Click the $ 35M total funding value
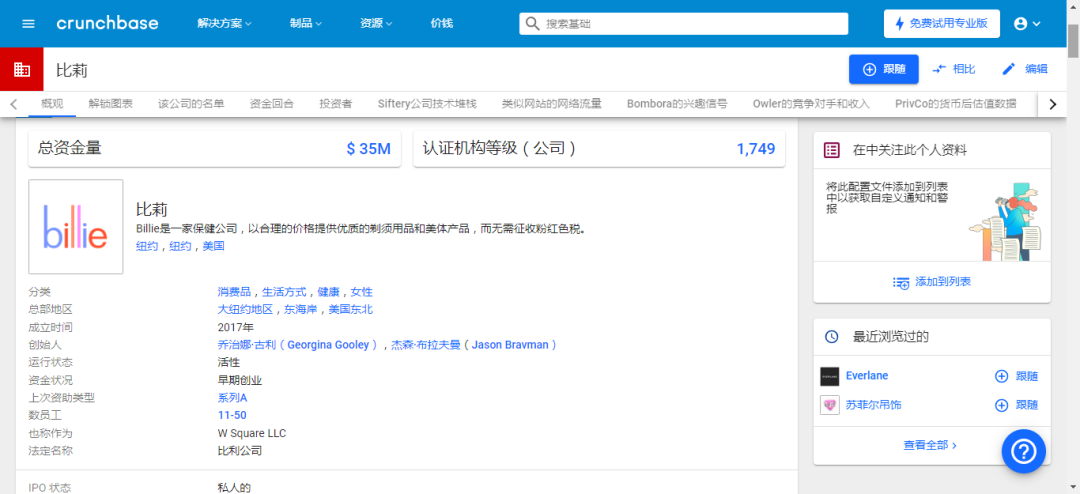The width and height of the screenshot is (1080, 494). tap(368, 149)
